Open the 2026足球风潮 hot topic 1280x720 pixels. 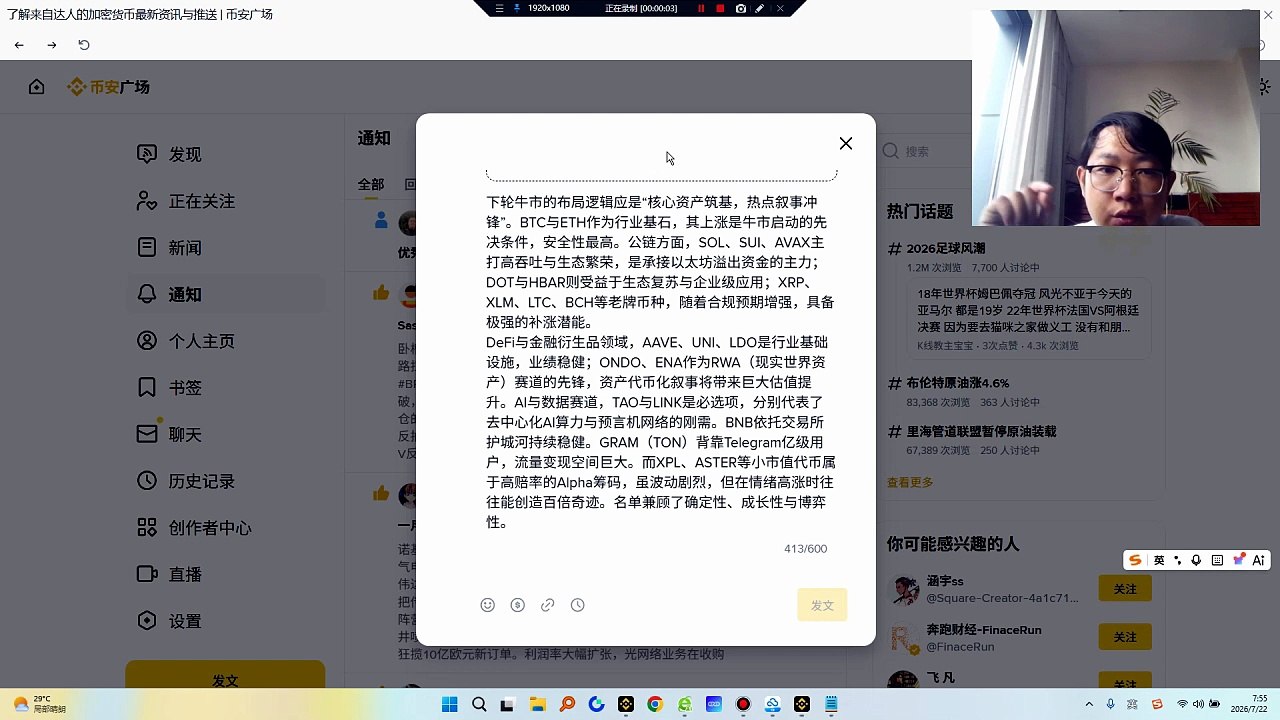[x=945, y=248]
